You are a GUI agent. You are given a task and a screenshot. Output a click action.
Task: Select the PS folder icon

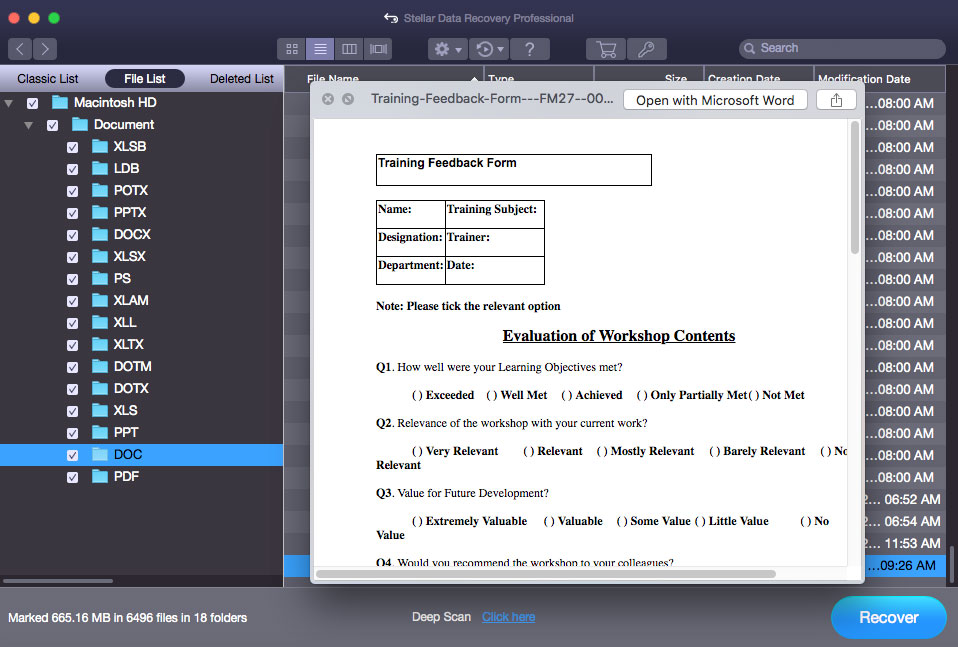[x=100, y=279]
